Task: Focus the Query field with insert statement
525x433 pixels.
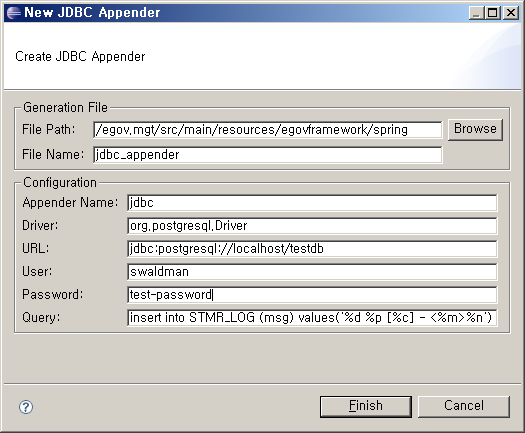Action: coord(312,317)
